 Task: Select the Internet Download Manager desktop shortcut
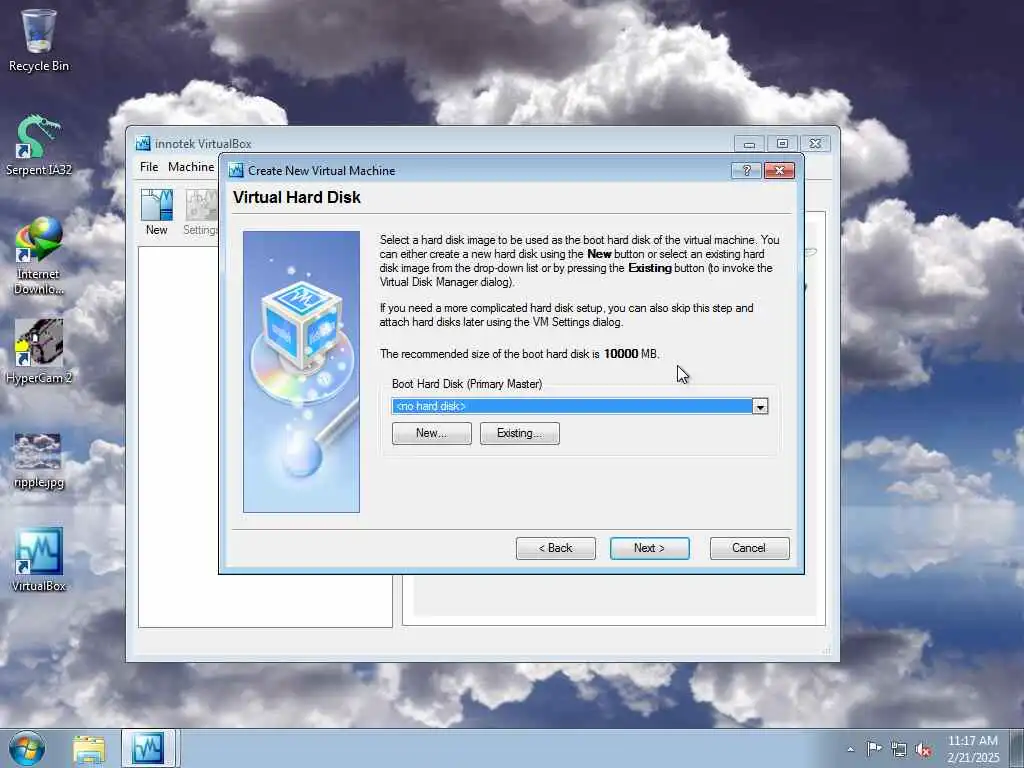[x=39, y=255]
